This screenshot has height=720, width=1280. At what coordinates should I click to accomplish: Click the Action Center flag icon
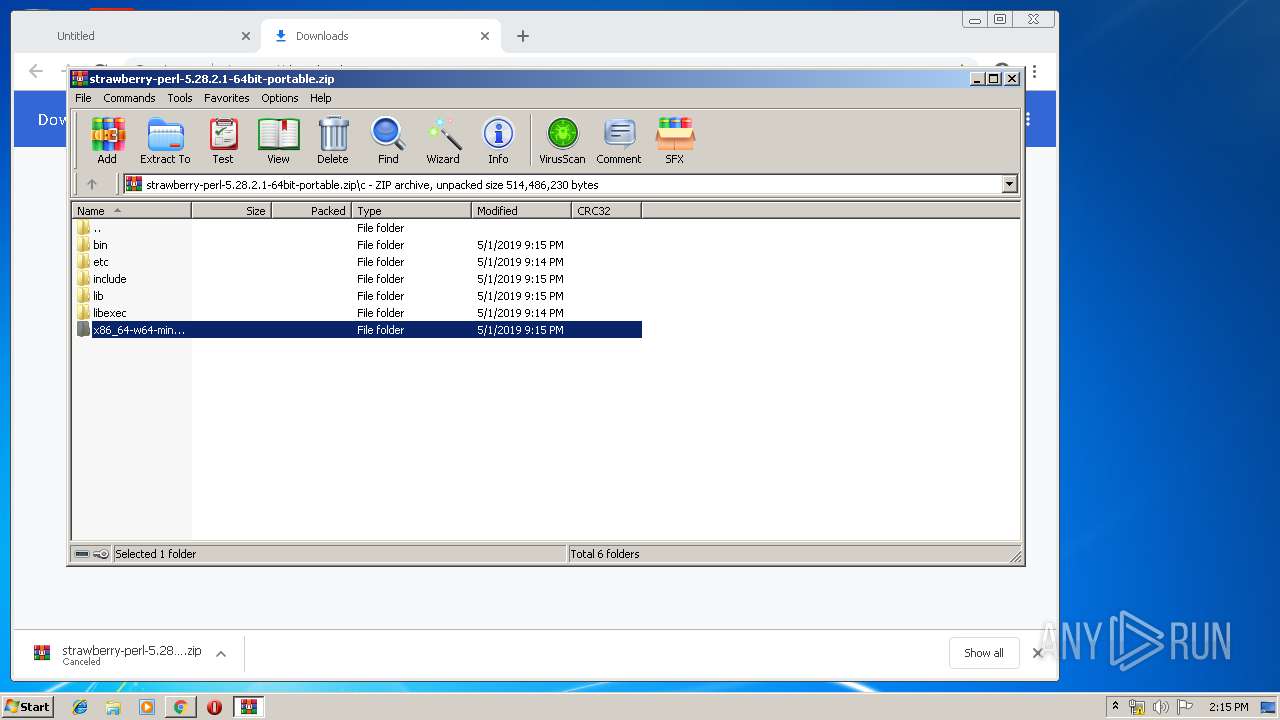coord(1184,707)
